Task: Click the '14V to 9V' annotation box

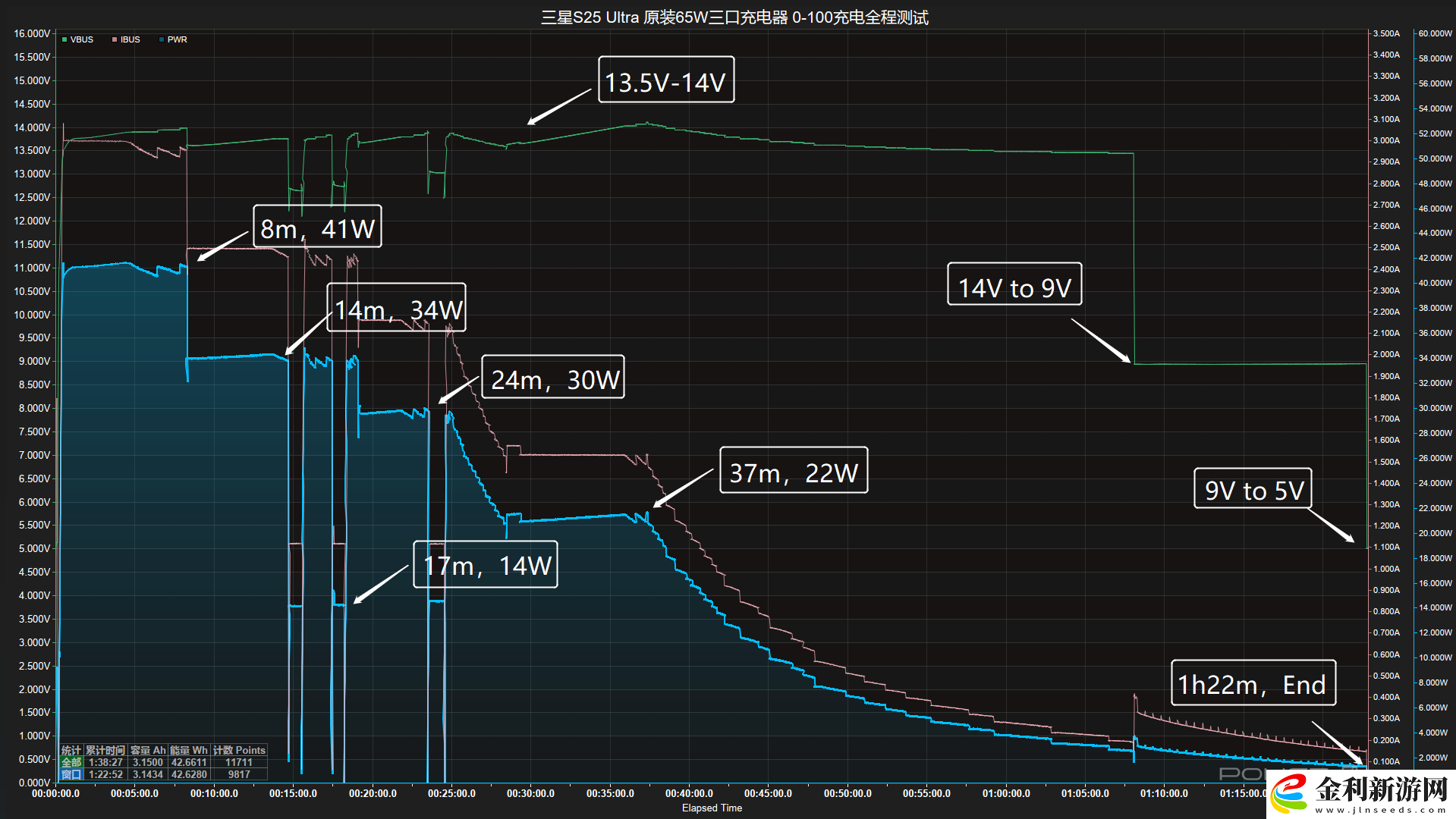Action: coord(1014,285)
